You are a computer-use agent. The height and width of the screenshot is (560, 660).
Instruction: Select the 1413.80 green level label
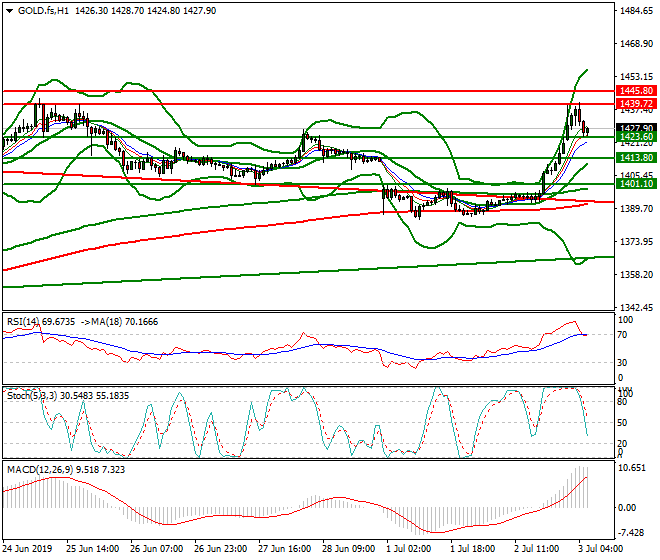[636, 158]
